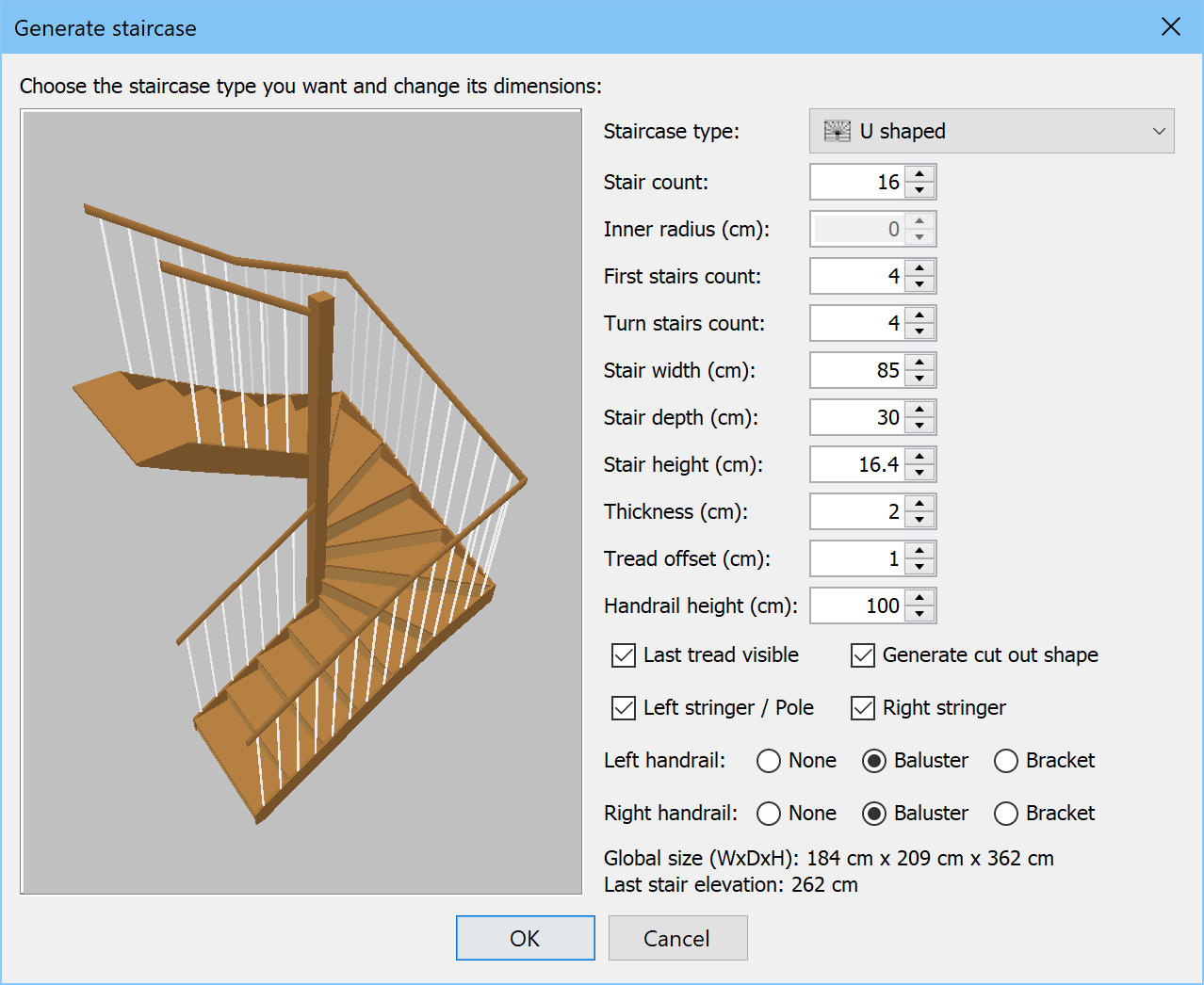The width and height of the screenshot is (1204, 985).
Task: Click the Tread offset input field
Action: (857, 558)
